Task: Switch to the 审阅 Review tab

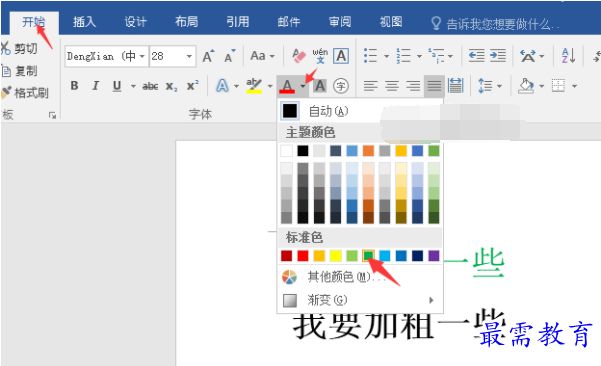Action: point(340,21)
